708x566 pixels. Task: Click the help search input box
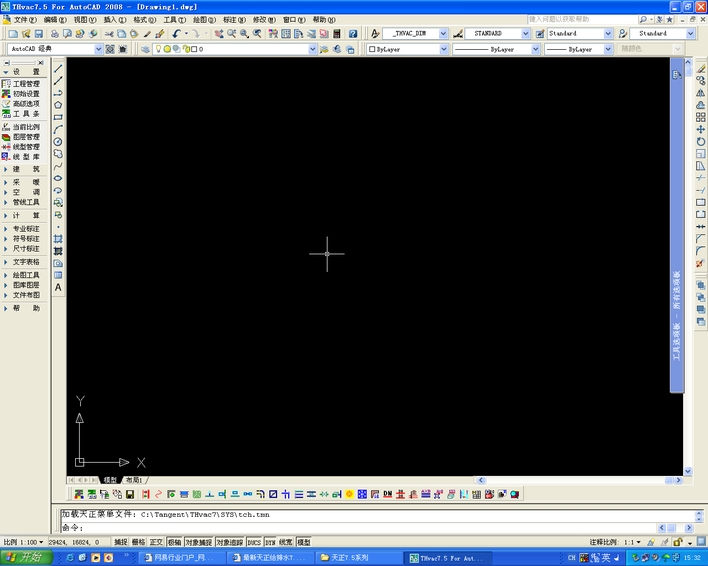581,19
